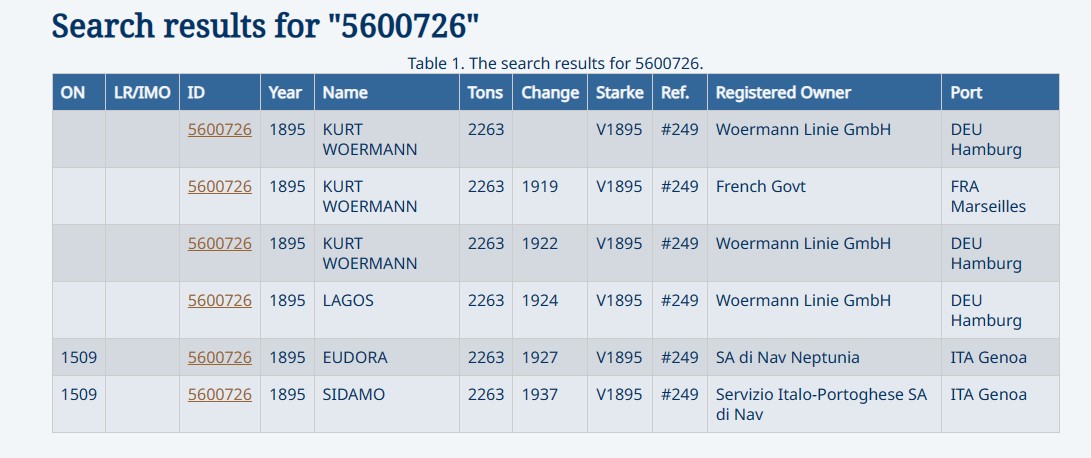This screenshot has width=1091, height=458.
Task: Select the Change column header
Action: 550,92
